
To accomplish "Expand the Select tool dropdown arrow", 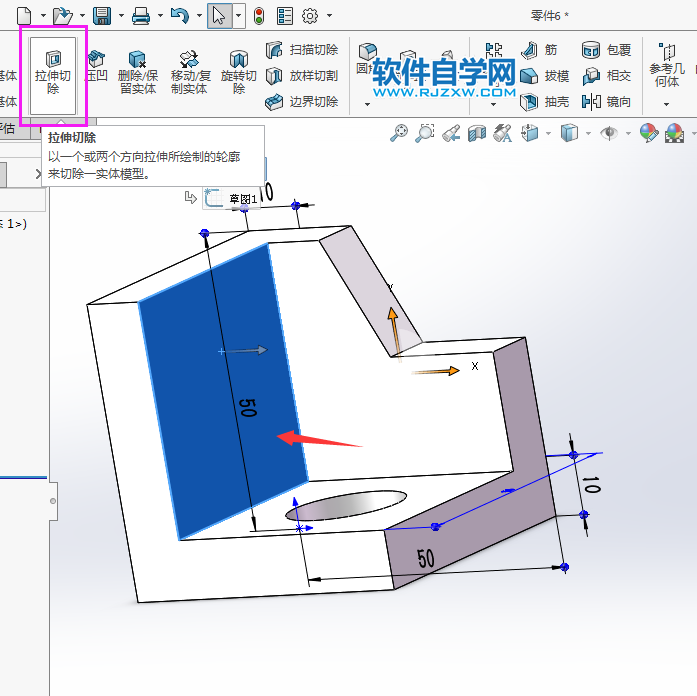I will (x=239, y=16).
